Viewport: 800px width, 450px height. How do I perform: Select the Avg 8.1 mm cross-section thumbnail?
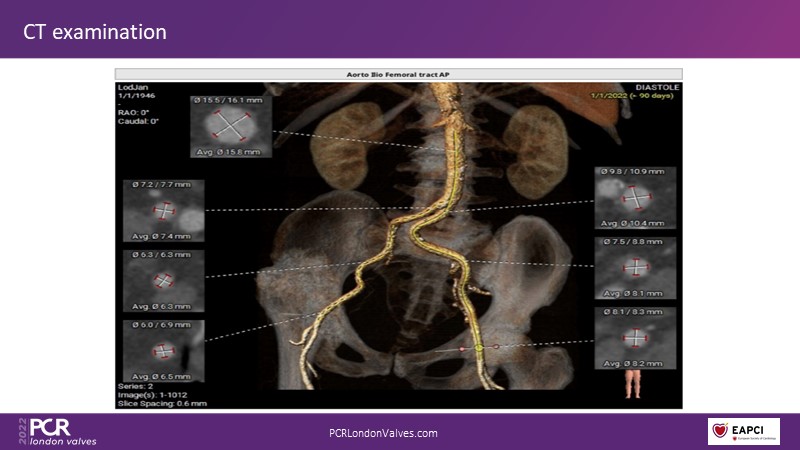[x=635, y=268]
